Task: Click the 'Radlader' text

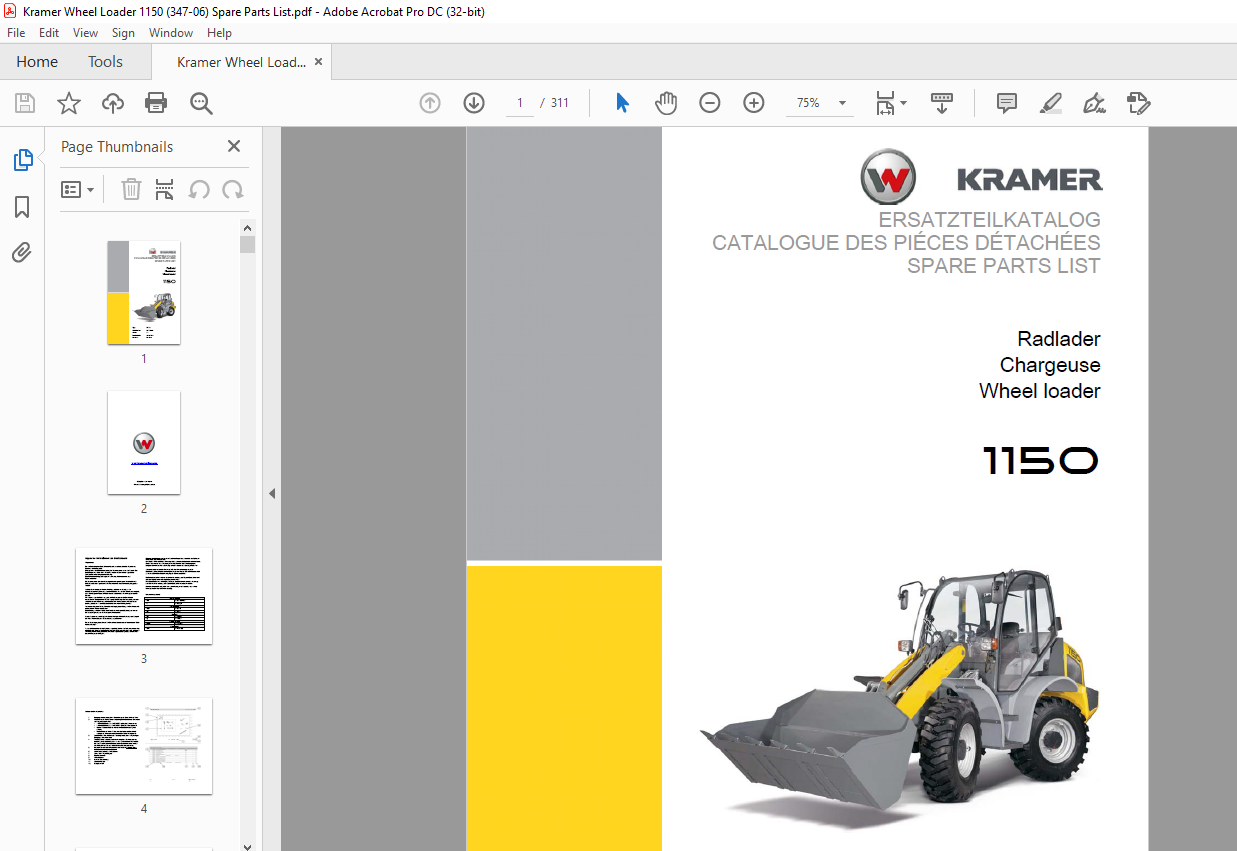Action: (x=1059, y=339)
